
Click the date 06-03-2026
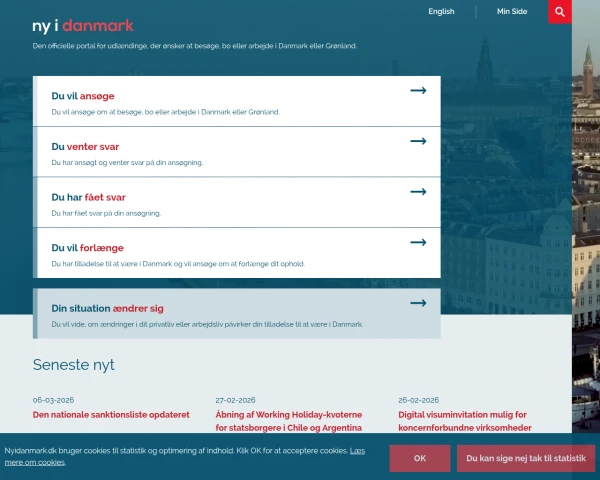click(54, 400)
